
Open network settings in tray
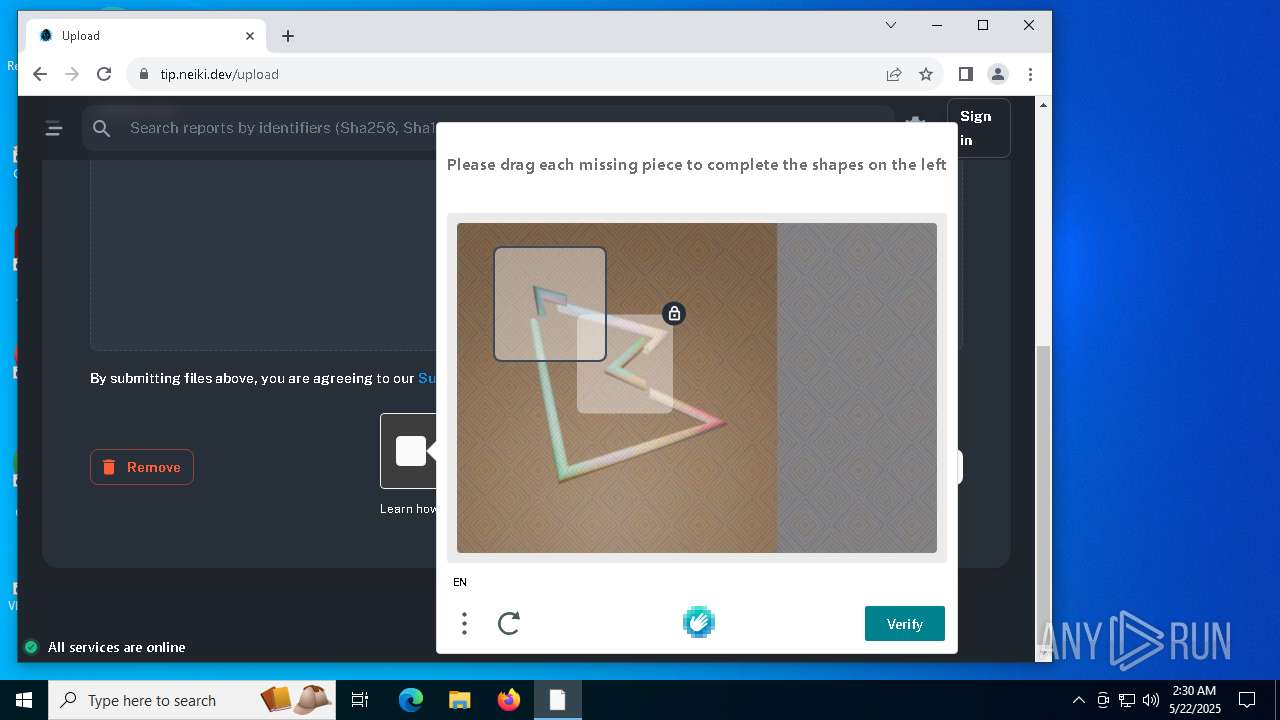pos(1127,700)
